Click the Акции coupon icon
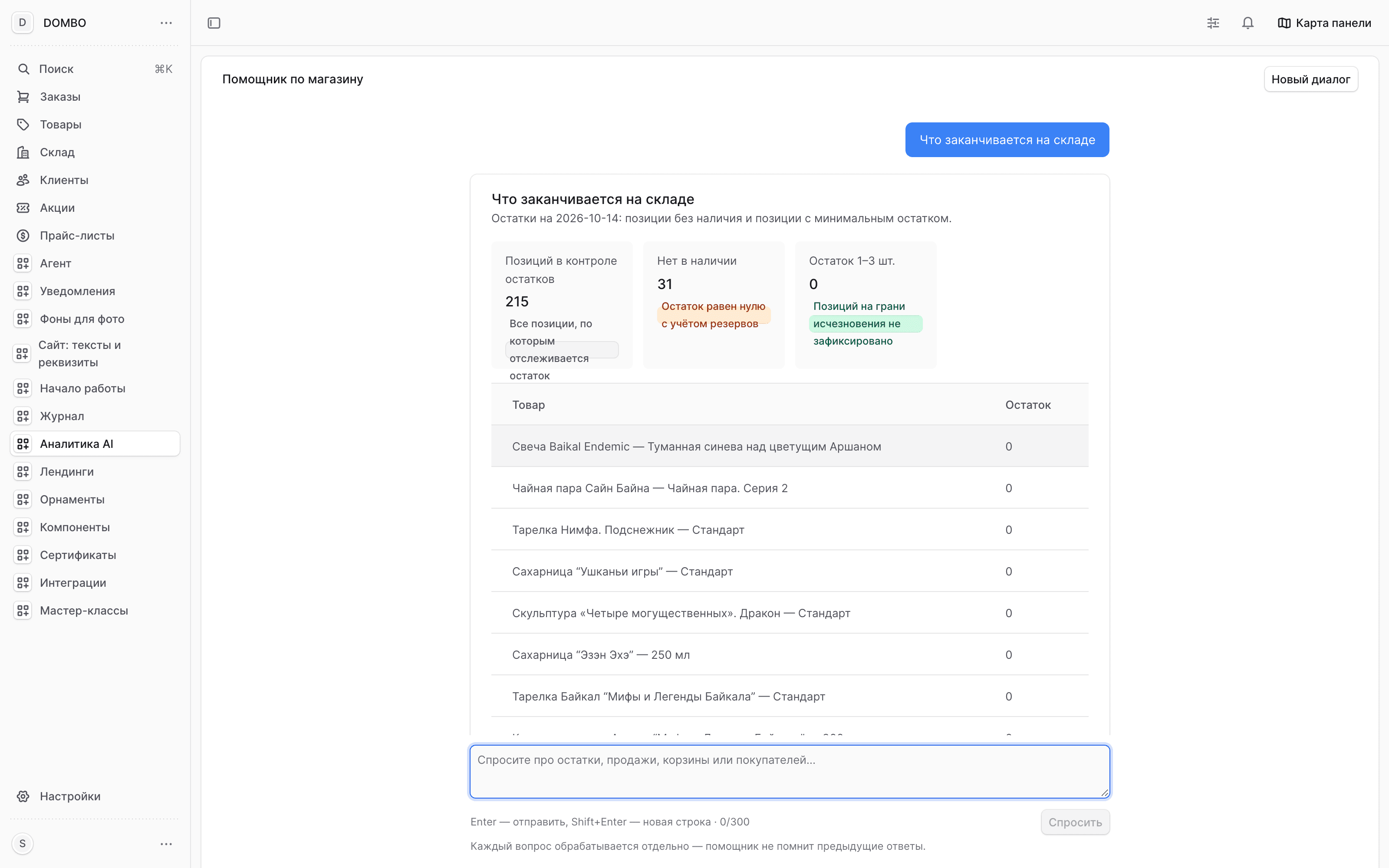This screenshot has height=868, width=1389. coord(23,208)
